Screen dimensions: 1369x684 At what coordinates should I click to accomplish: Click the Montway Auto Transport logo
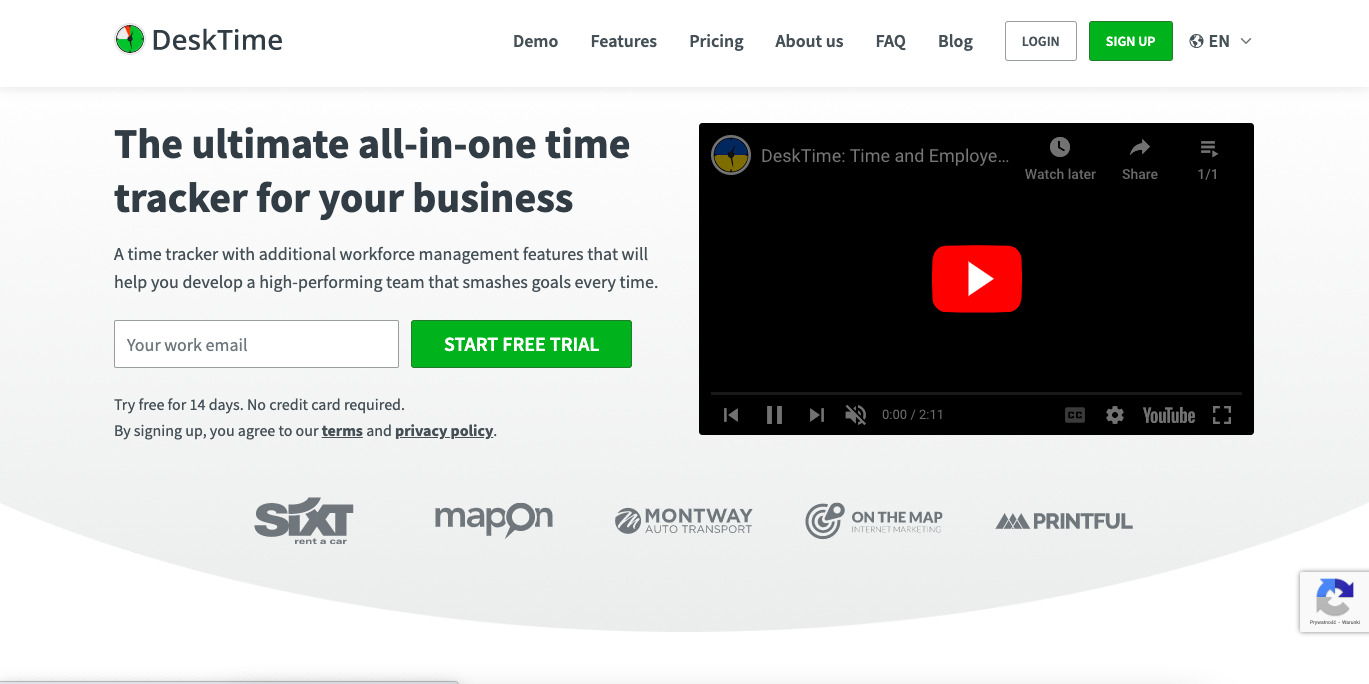(x=684, y=520)
